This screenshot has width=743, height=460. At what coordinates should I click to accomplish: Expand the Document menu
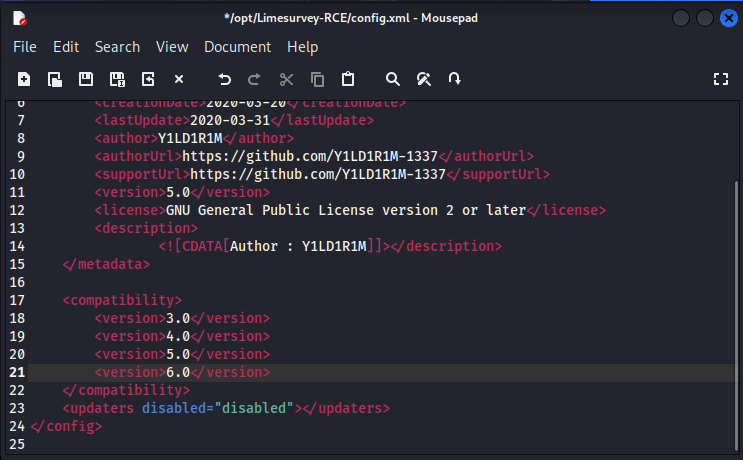[237, 47]
